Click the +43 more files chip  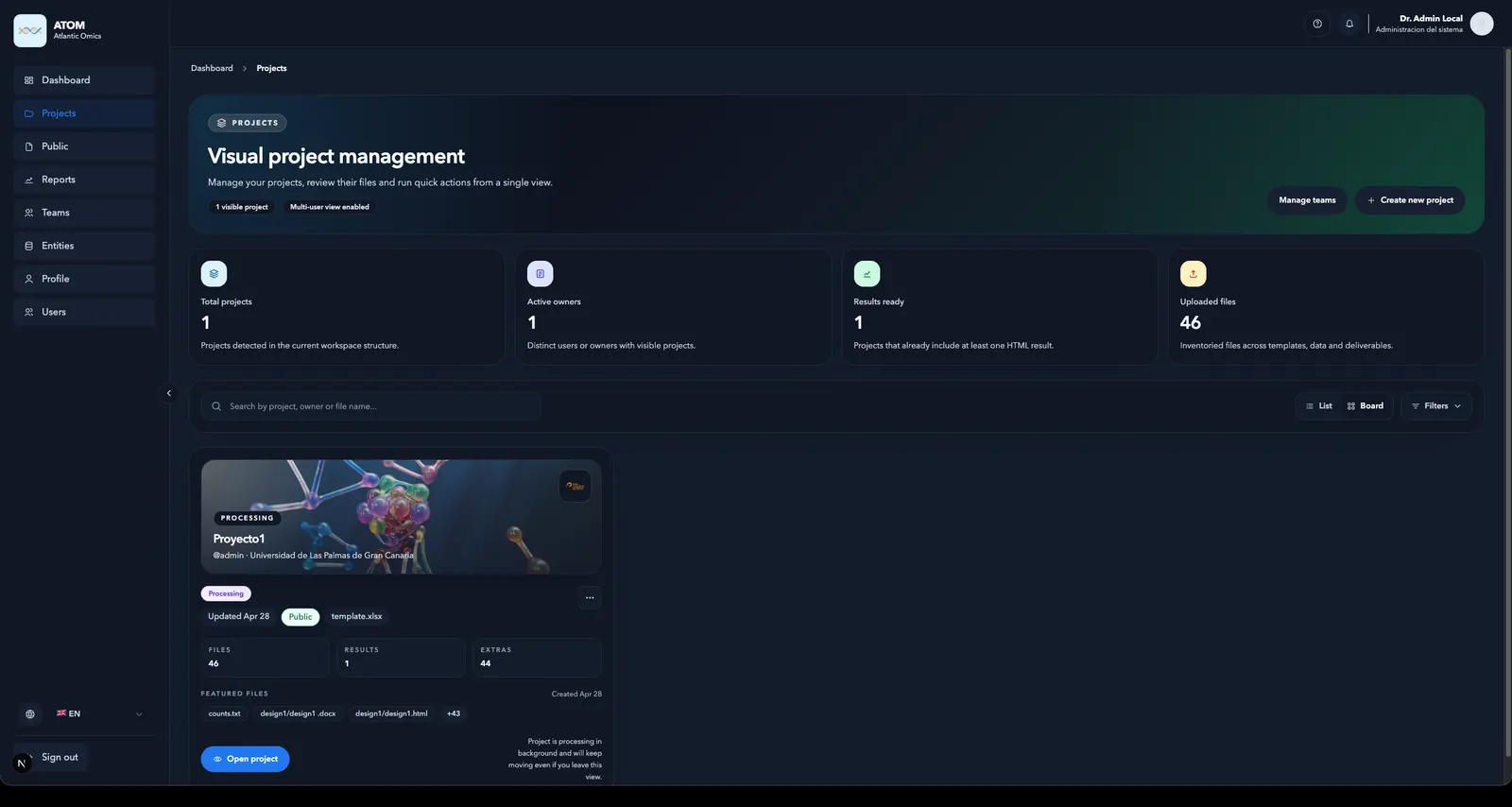(454, 713)
